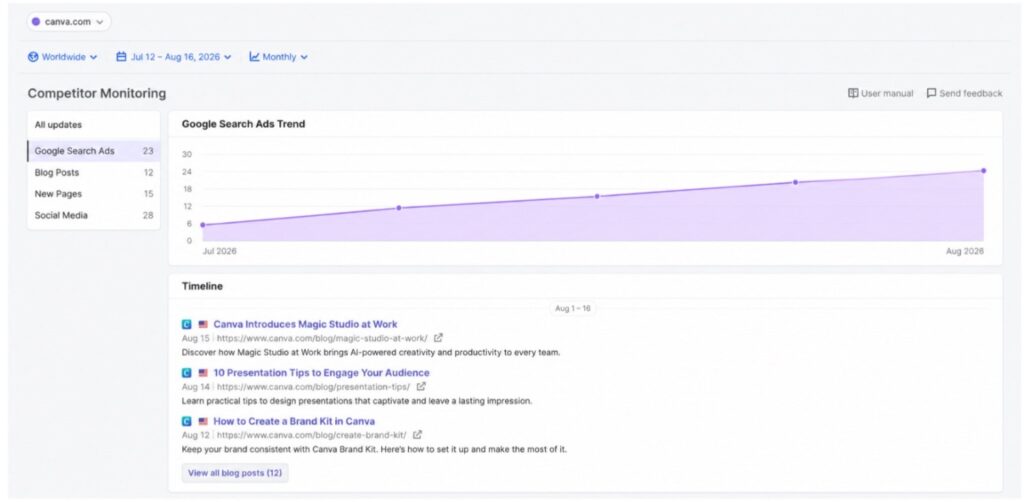The width and height of the screenshot is (1024, 502).
Task: Click the presentation-tips URL text
Action: (x=314, y=386)
